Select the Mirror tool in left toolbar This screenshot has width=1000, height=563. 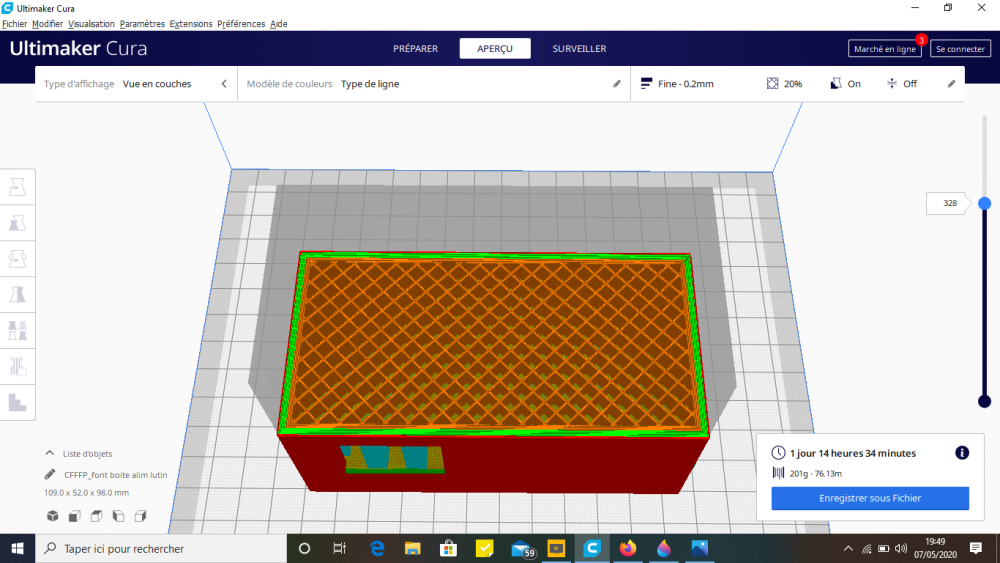click(17, 295)
